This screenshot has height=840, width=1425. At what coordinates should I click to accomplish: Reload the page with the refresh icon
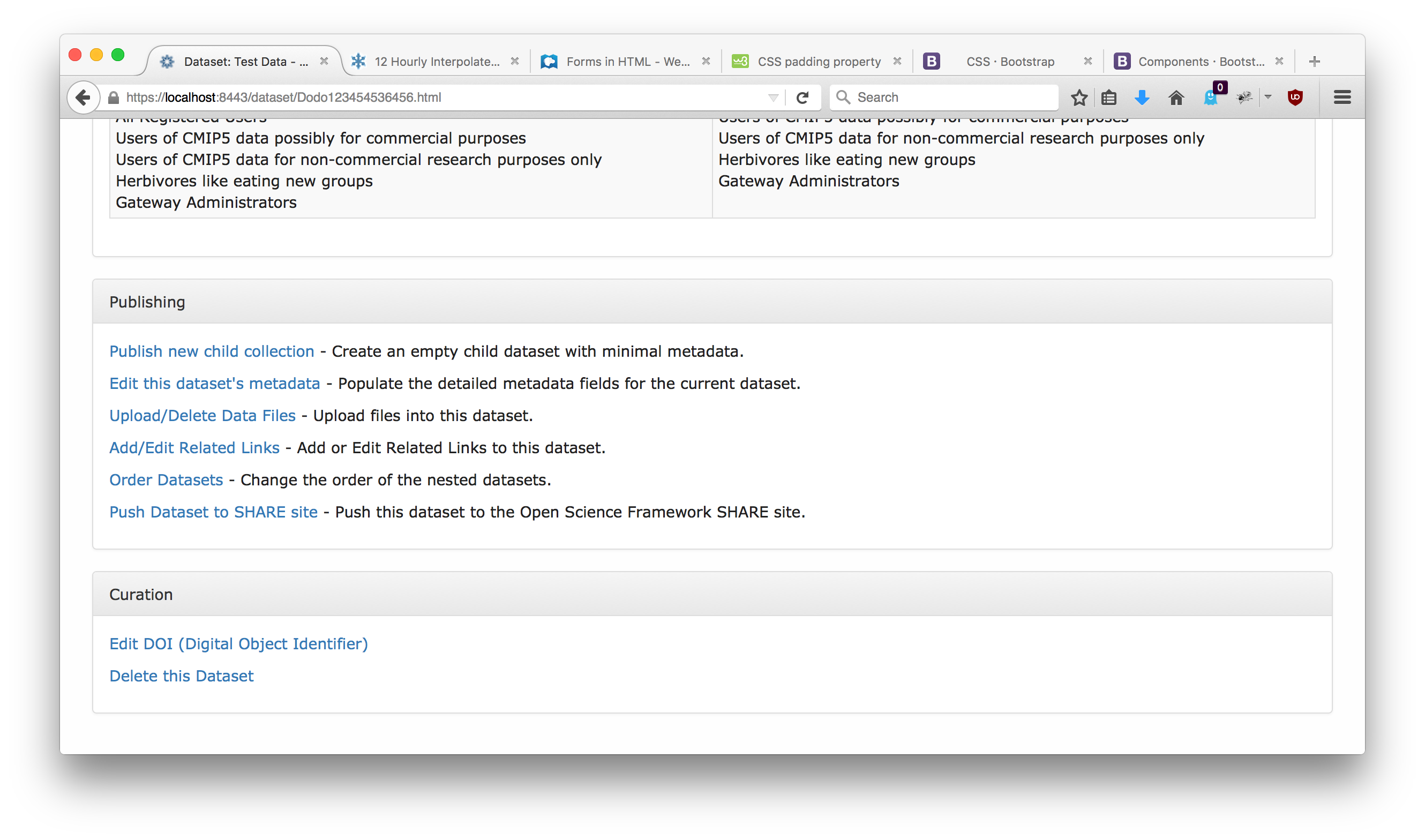click(802, 97)
